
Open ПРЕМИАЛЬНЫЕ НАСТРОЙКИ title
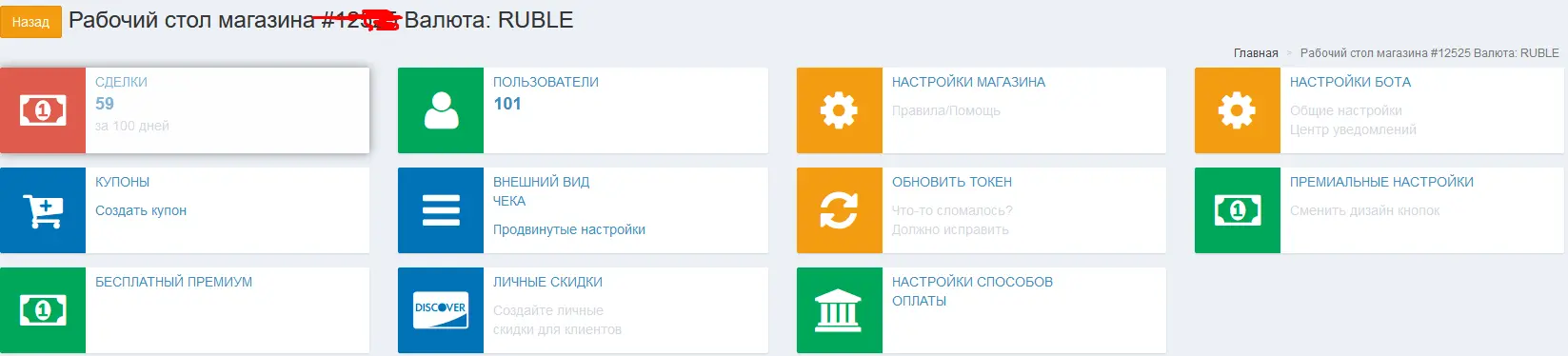1381,182
